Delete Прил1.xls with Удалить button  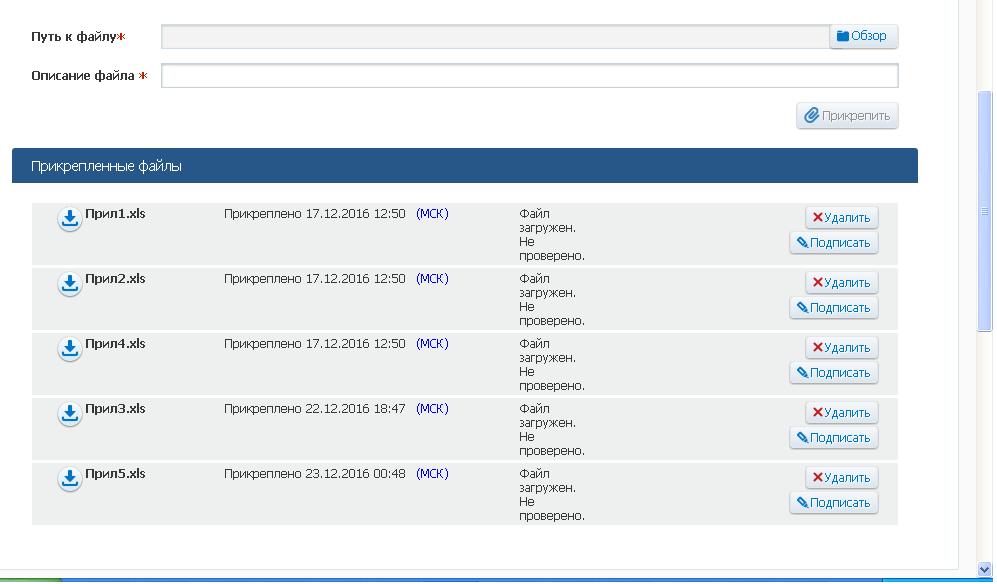(x=841, y=218)
